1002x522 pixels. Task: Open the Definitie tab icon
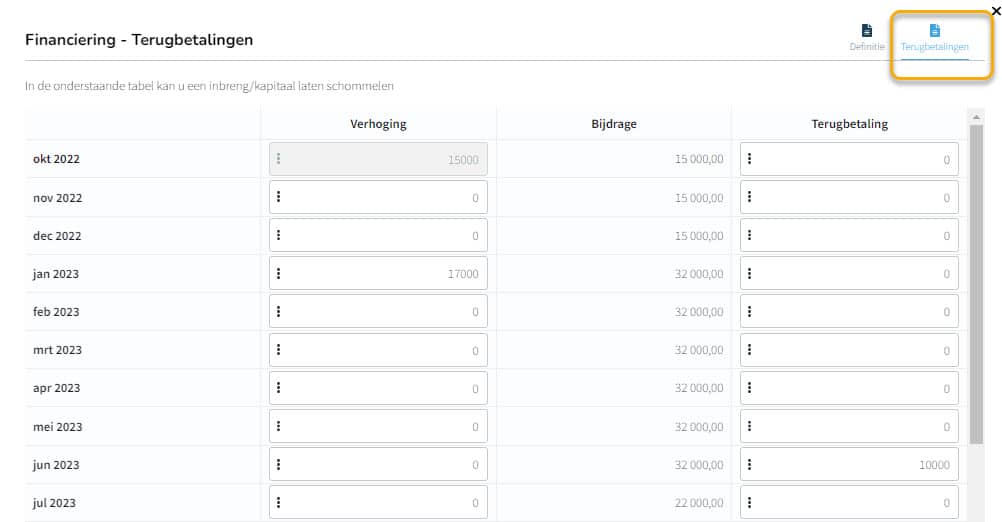click(867, 31)
